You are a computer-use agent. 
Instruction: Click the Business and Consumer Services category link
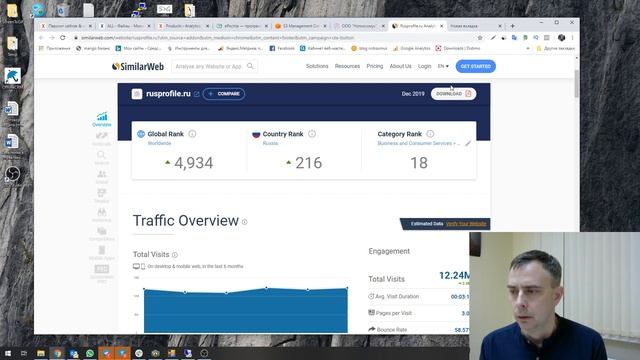tap(418, 143)
